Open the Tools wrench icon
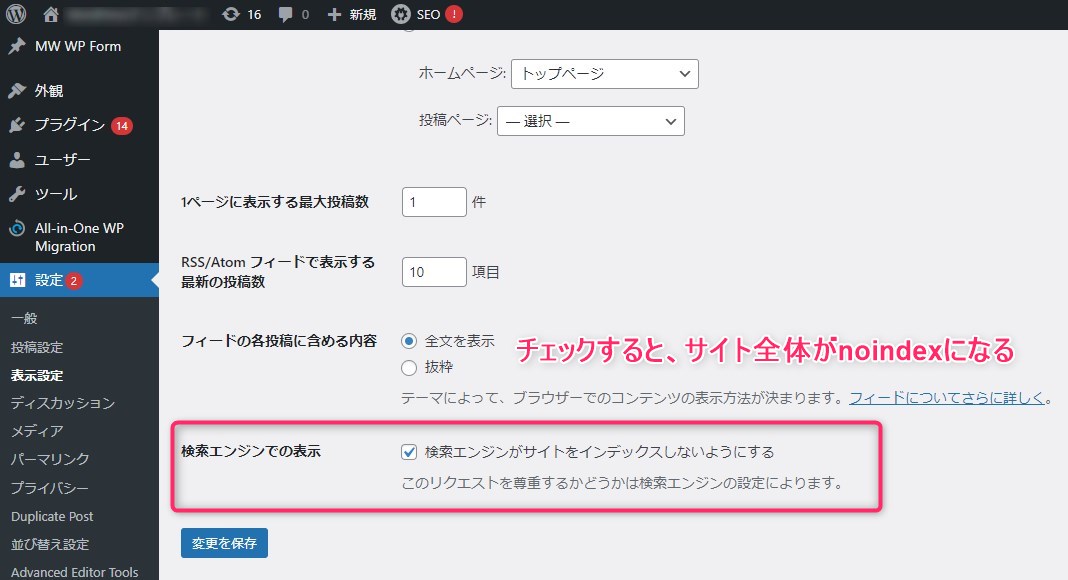This screenshot has height=580, width=1068. tap(17, 194)
